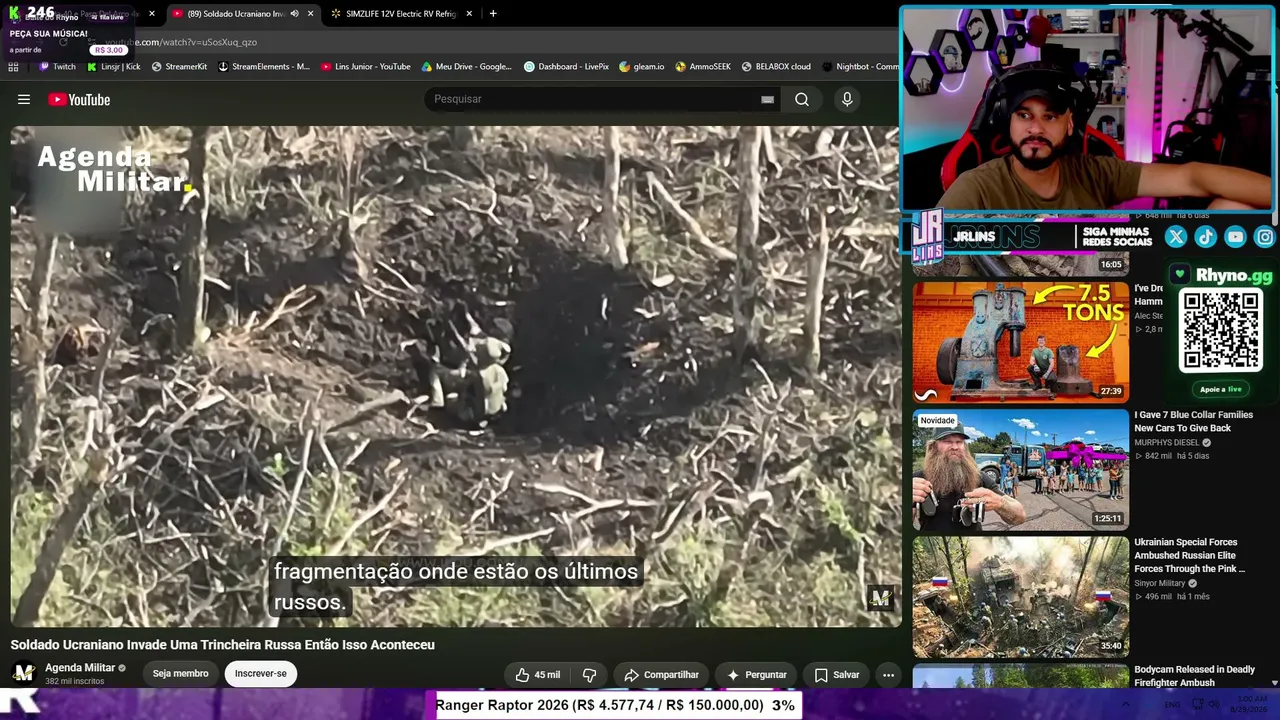Click the search magnifier button
Viewport: 1280px width, 720px height.
click(802, 99)
